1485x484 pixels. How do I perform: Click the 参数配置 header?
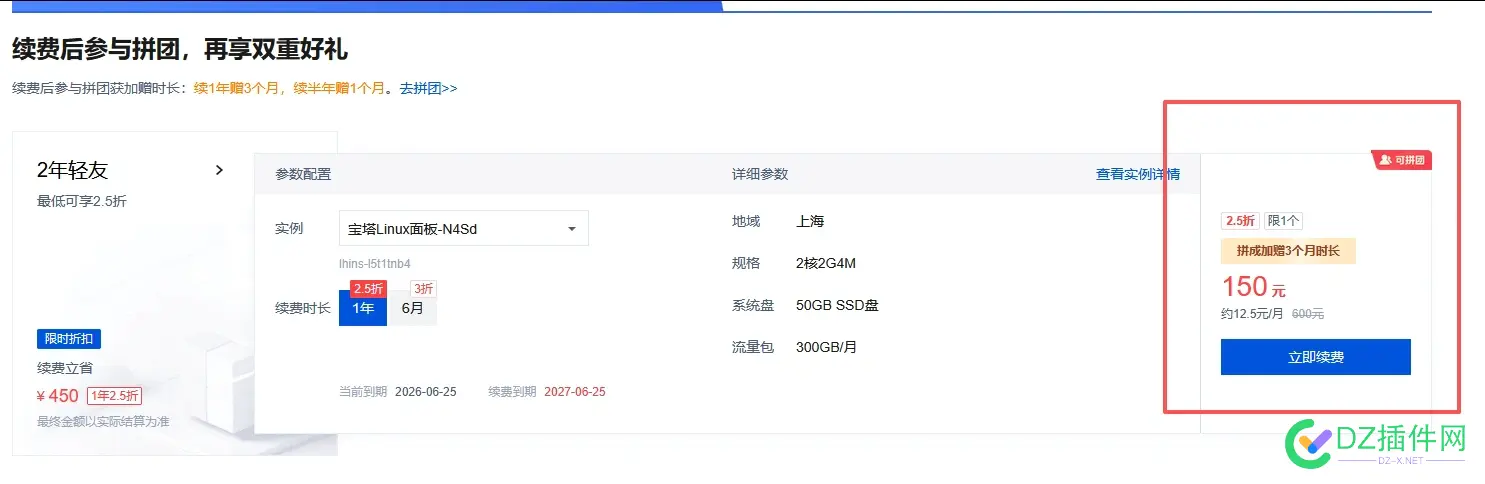[303, 174]
